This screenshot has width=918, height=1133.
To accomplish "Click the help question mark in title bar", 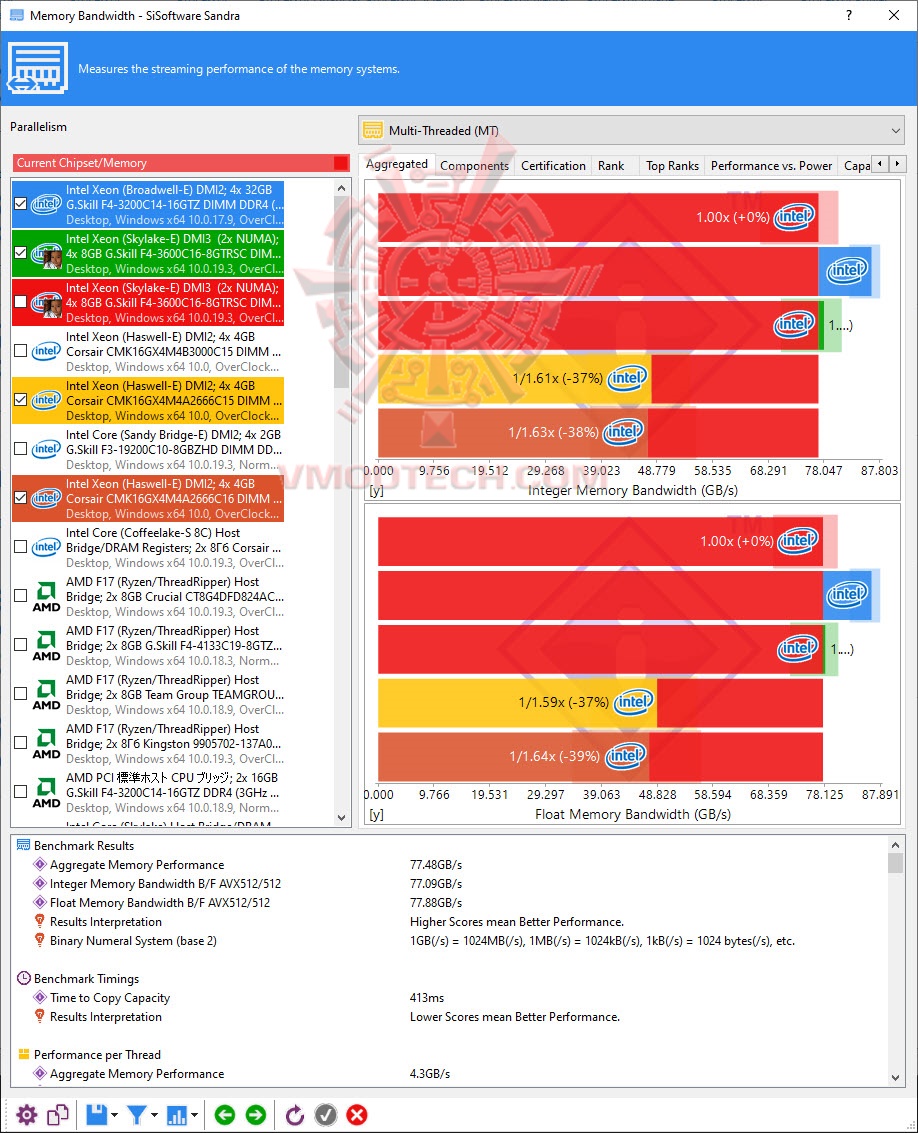I will click(x=849, y=15).
